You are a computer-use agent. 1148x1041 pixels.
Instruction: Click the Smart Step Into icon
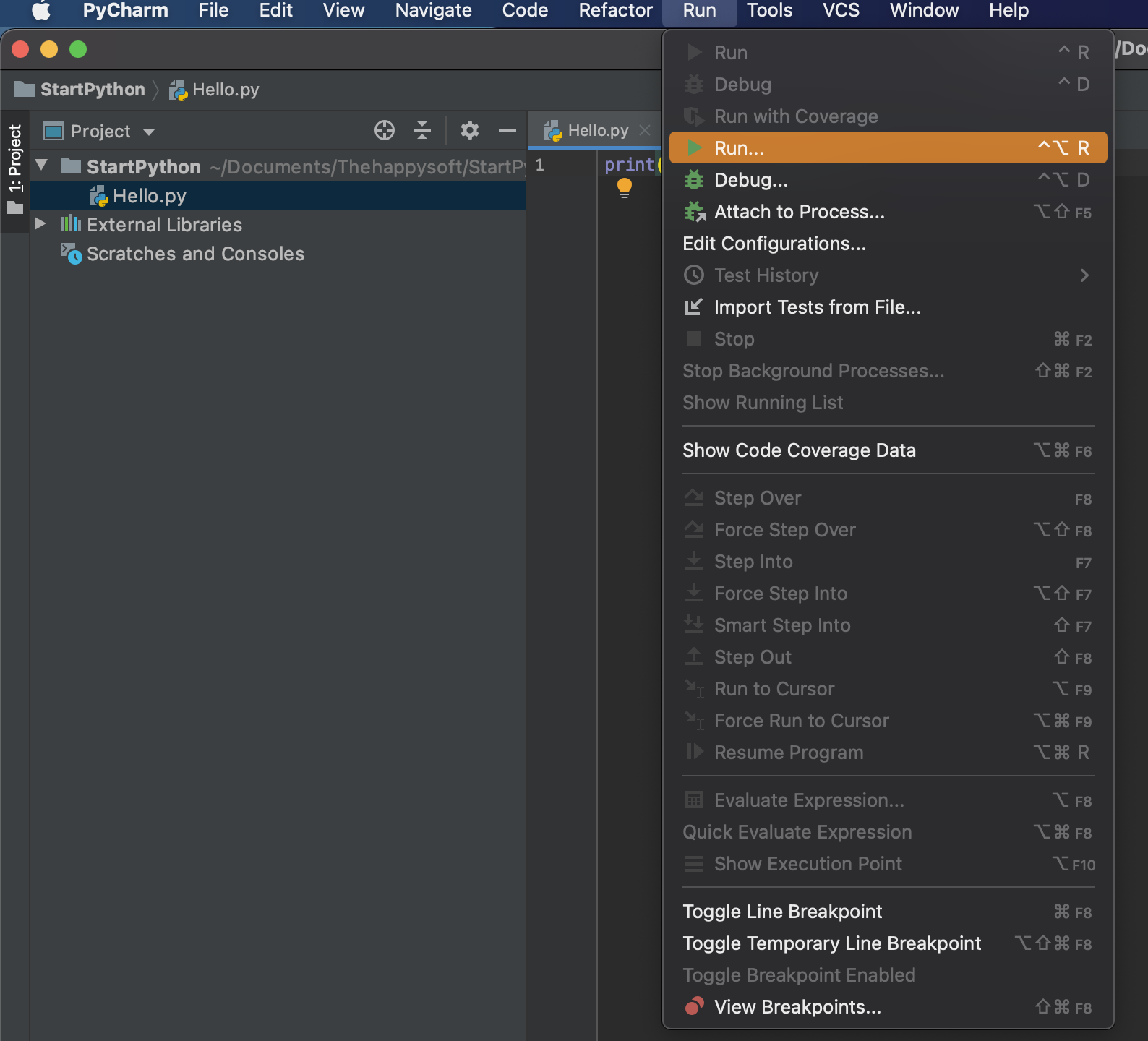coord(694,625)
